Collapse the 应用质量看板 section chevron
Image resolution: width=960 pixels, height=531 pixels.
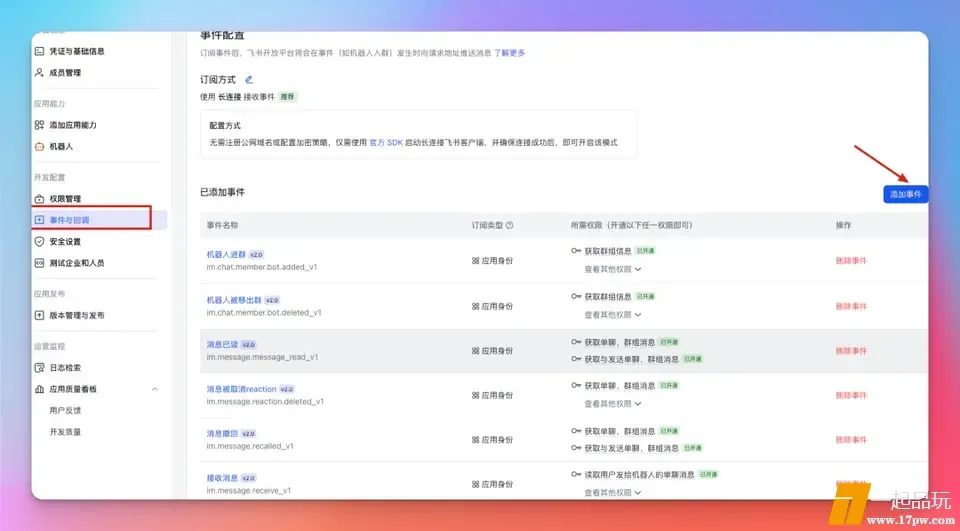pos(155,390)
